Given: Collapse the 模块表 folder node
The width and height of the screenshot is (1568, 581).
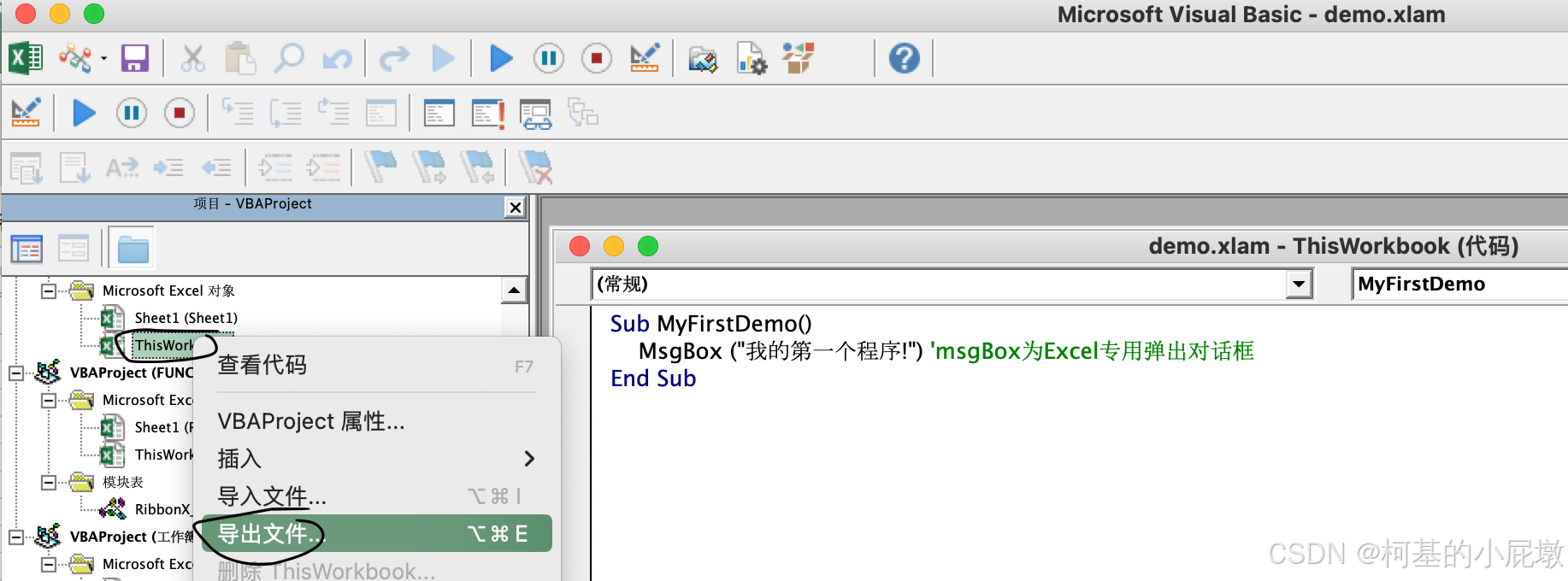Looking at the screenshot, I should coord(49,482).
